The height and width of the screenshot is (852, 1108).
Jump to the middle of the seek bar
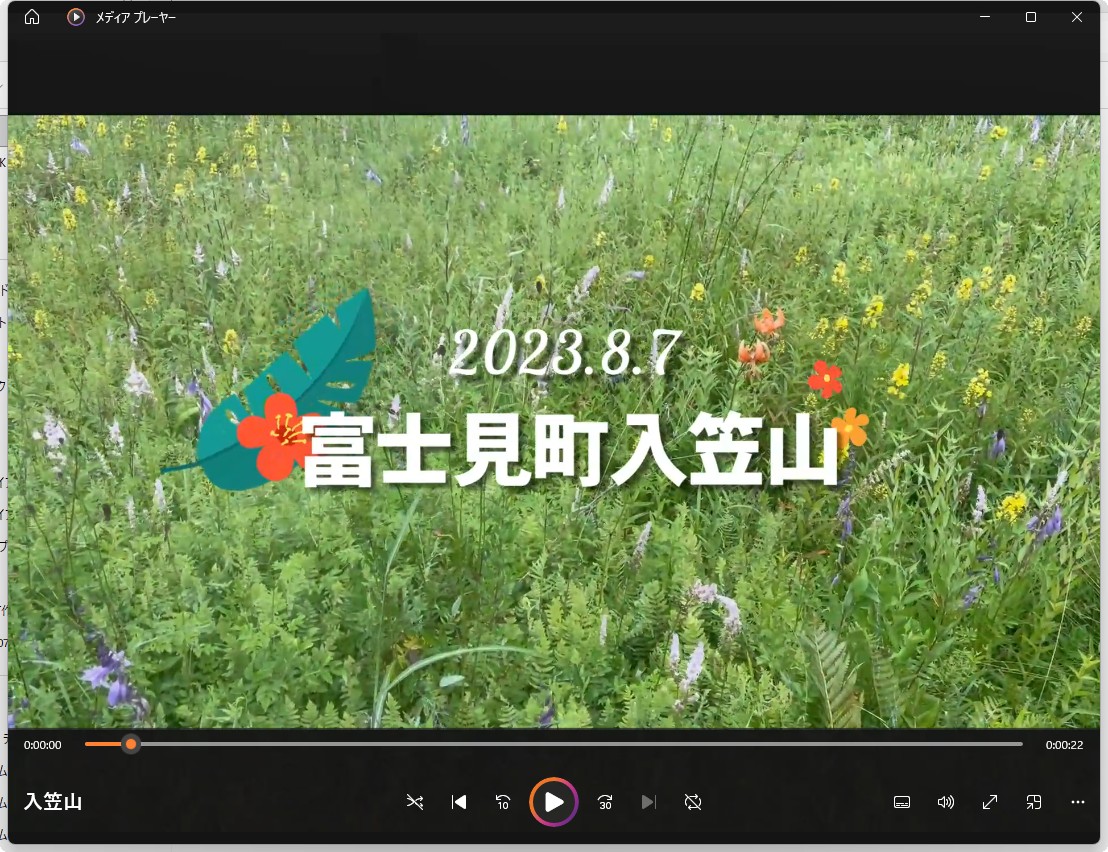pos(554,744)
